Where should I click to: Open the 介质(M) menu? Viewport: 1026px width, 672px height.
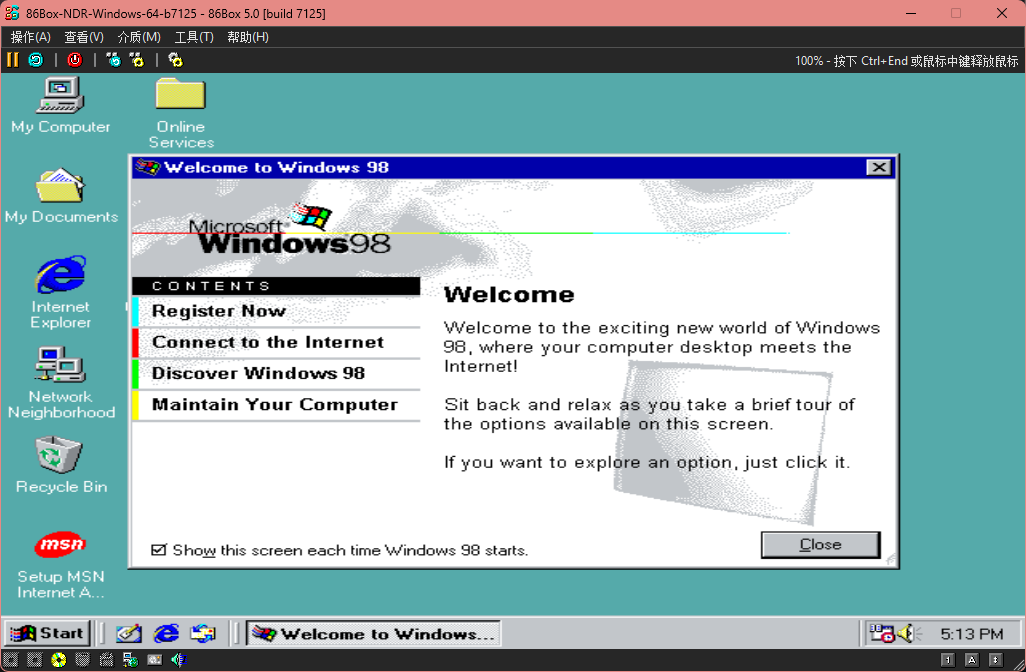point(139,37)
